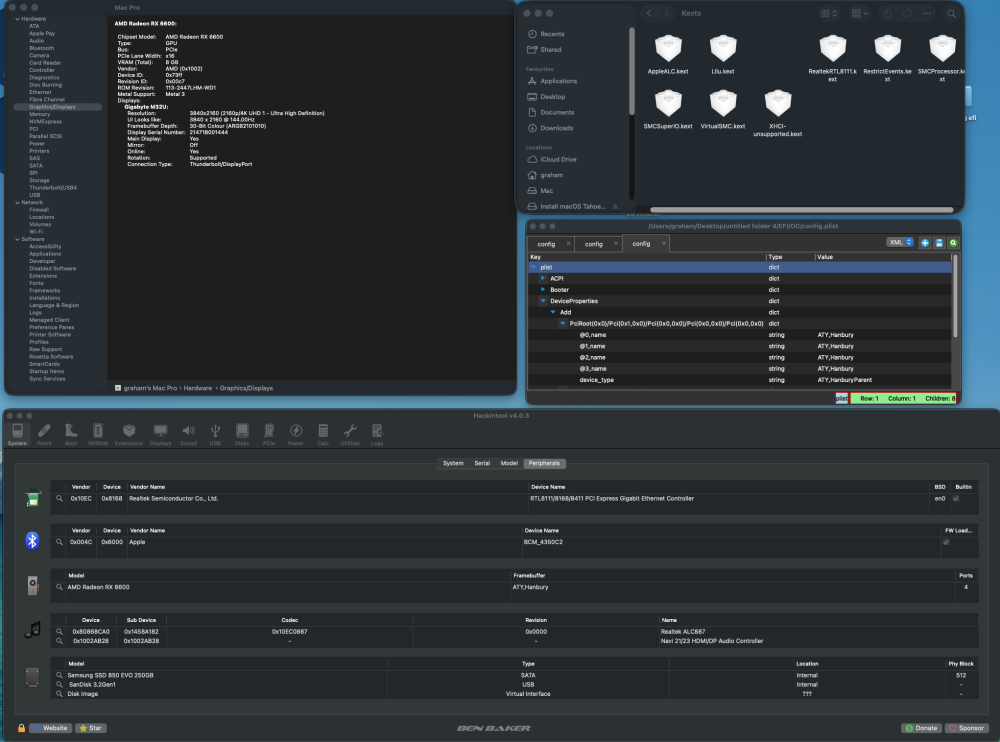Click the magnifier beside Realtek Semiconductor row
The height and width of the screenshot is (742, 1000).
click(x=59, y=498)
